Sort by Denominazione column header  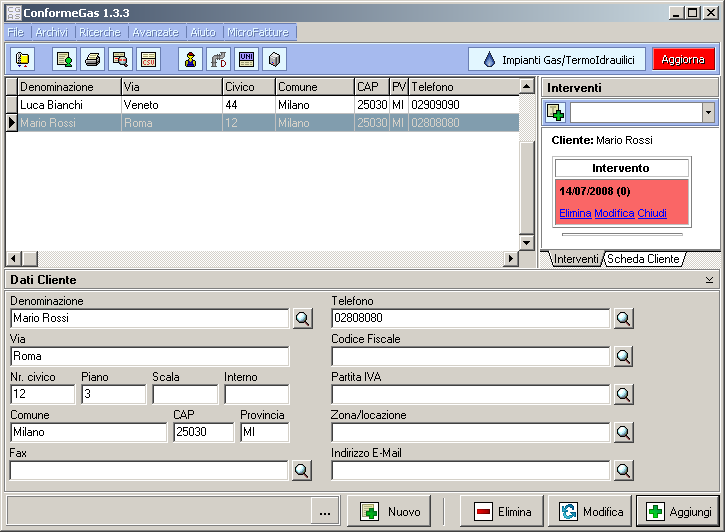pyautogui.click(x=69, y=87)
